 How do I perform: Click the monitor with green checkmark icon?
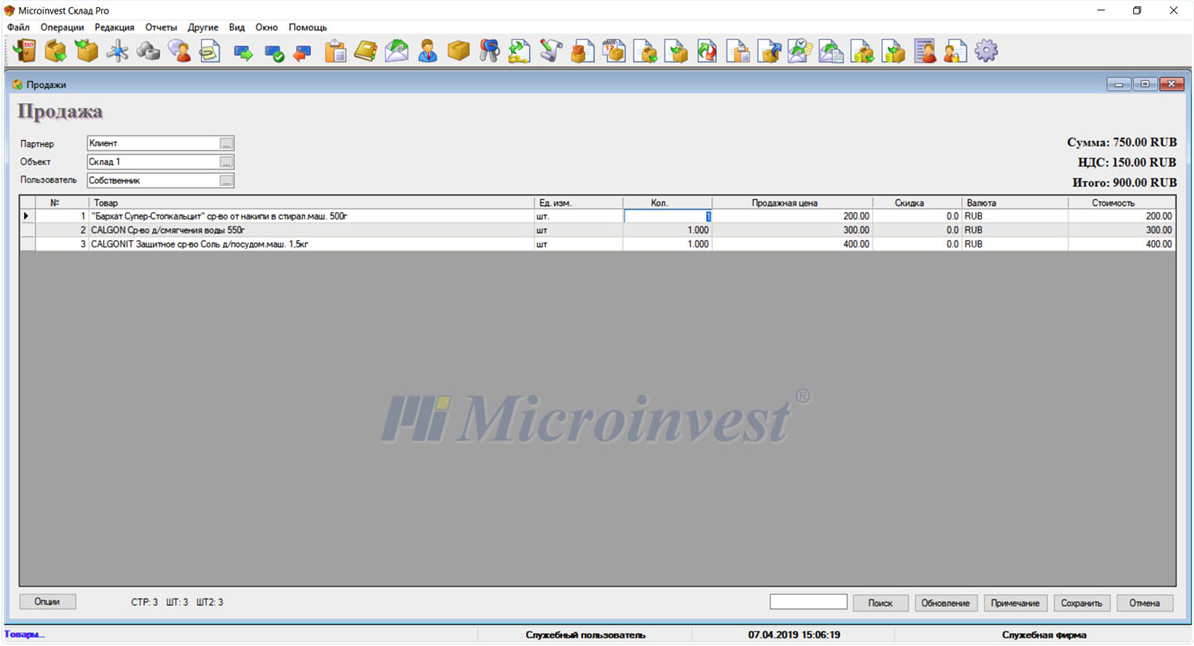[273, 51]
